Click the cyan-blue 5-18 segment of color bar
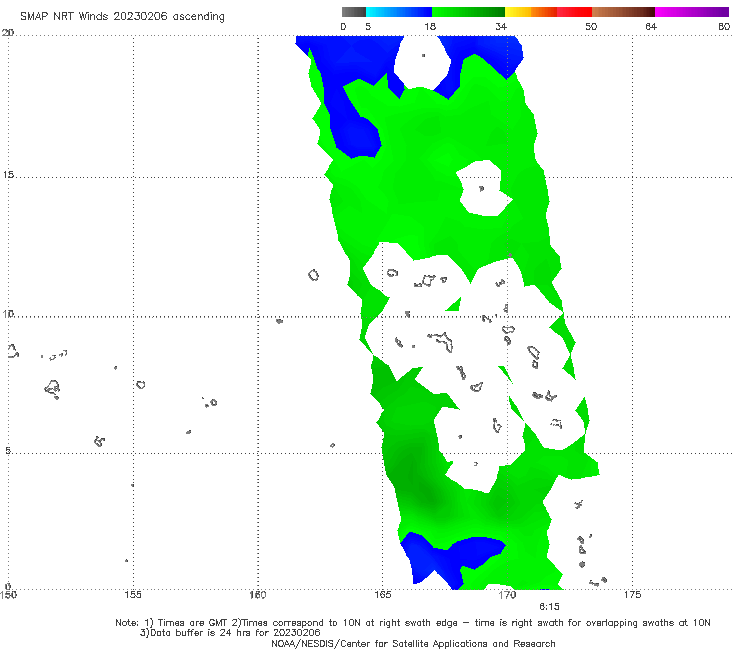The width and height of the screenshot is (740, 650). 399,12
